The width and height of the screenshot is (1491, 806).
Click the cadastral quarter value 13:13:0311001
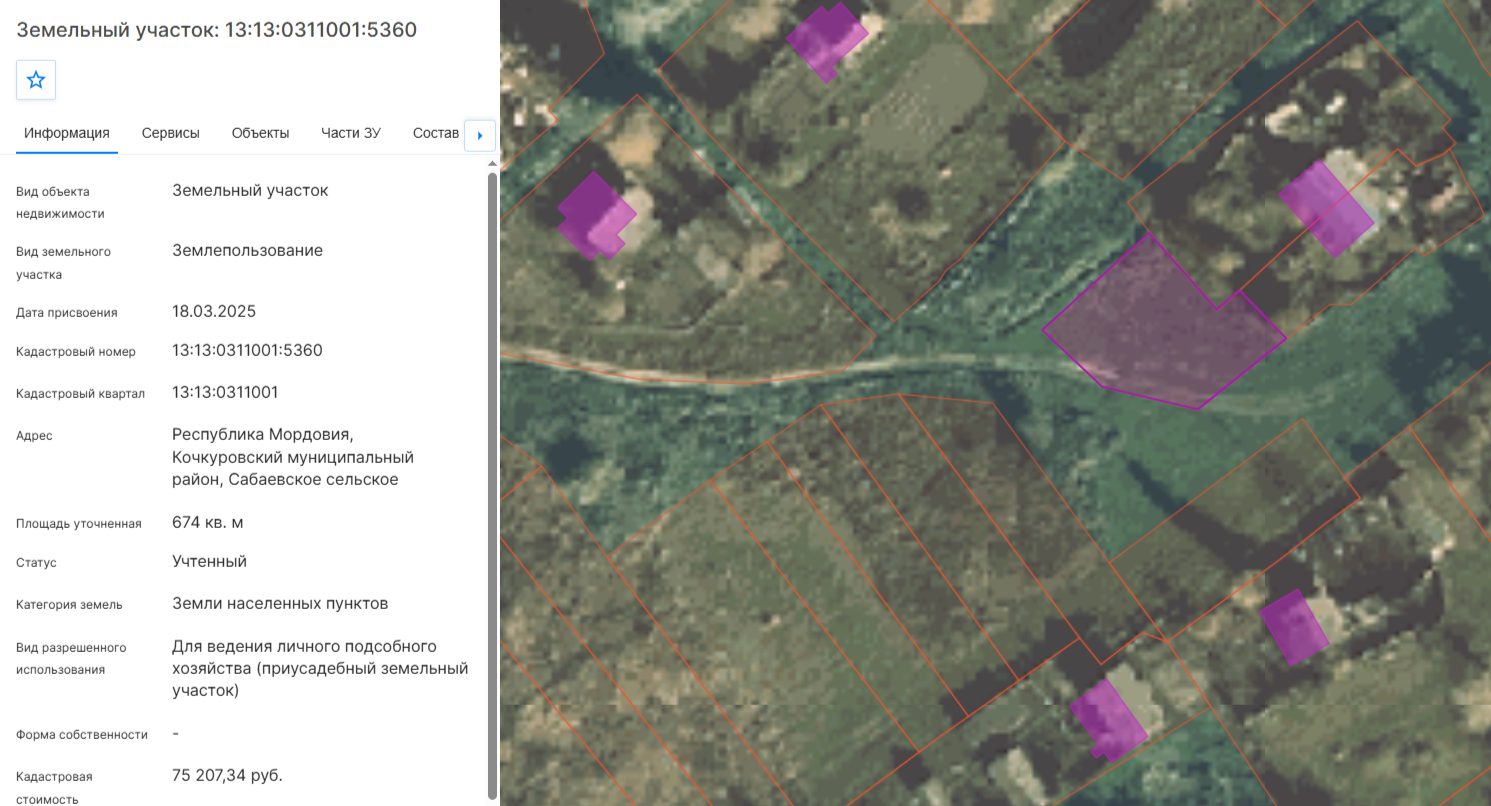(225, 391)
